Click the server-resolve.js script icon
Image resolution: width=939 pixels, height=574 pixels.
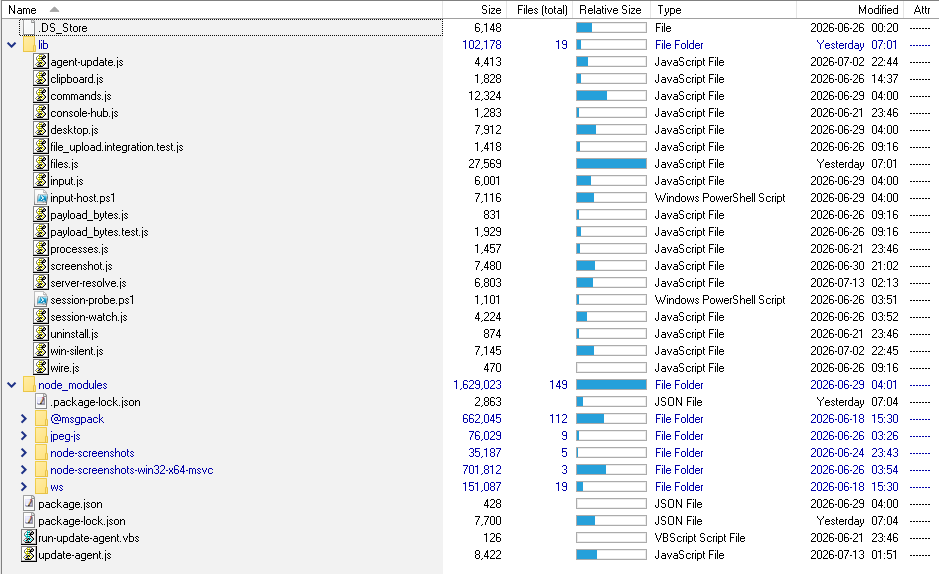[x=41, y=283]
